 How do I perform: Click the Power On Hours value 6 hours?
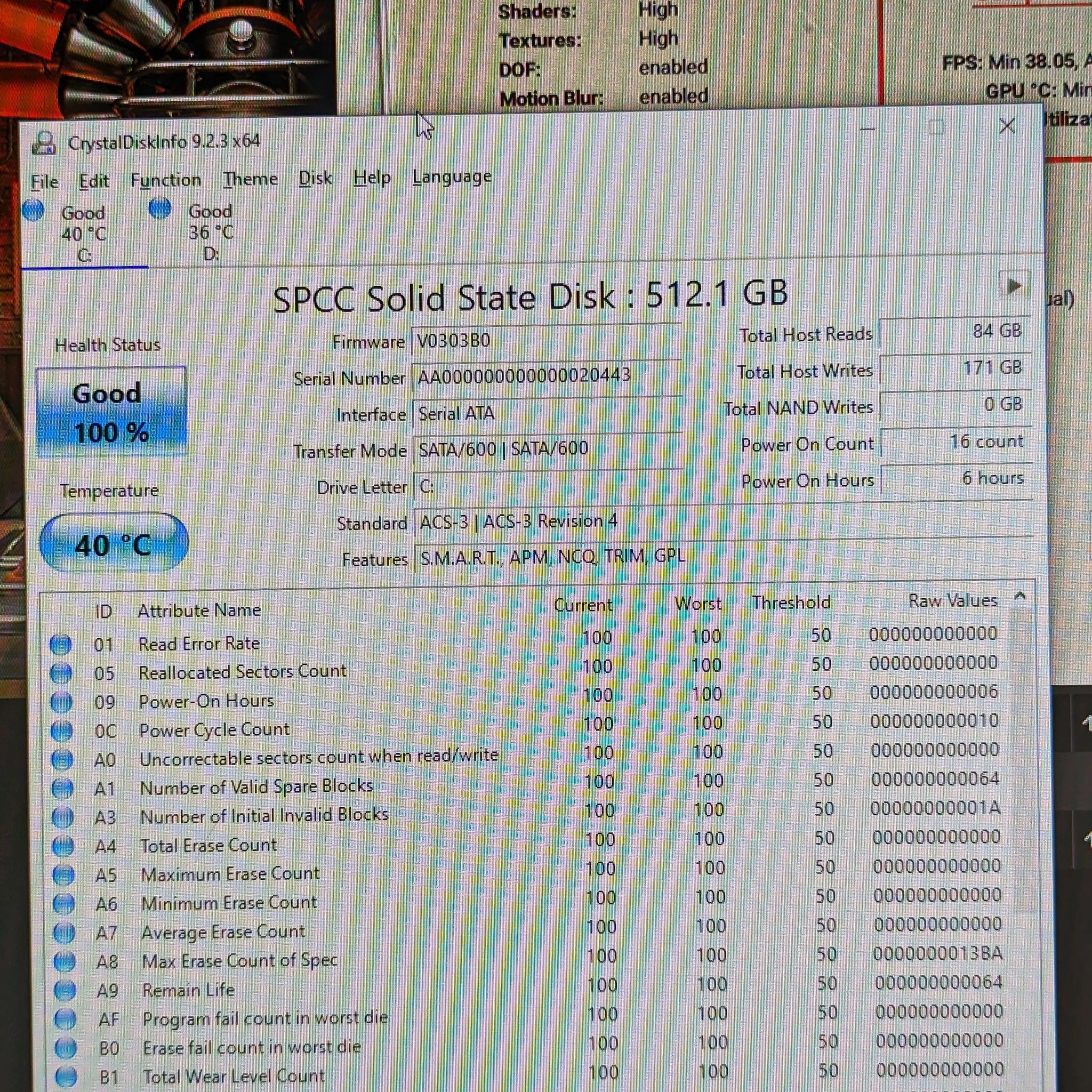click(x=957, y=478)
